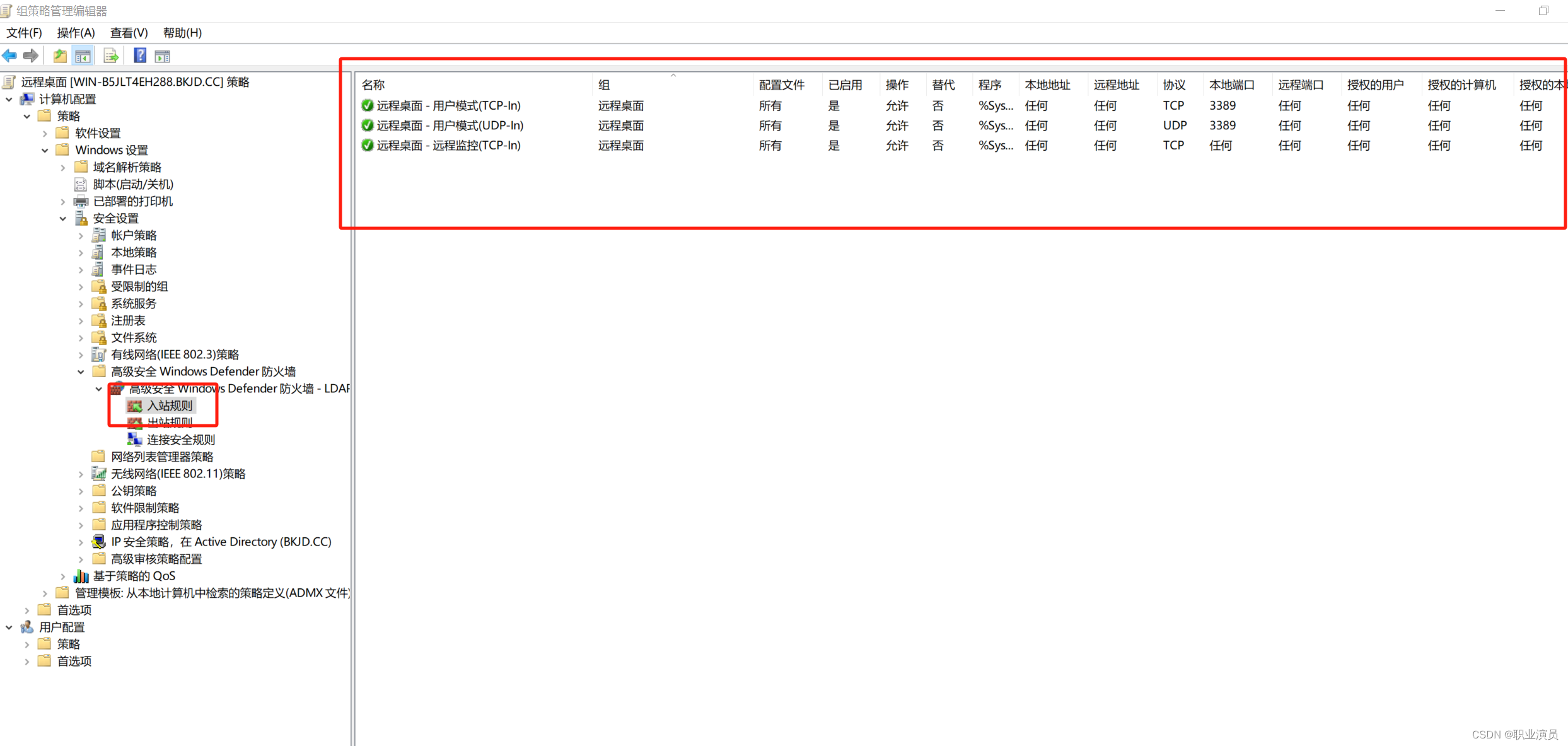Click Show/Hide Action Pane toolbar icon

point(163,56)
